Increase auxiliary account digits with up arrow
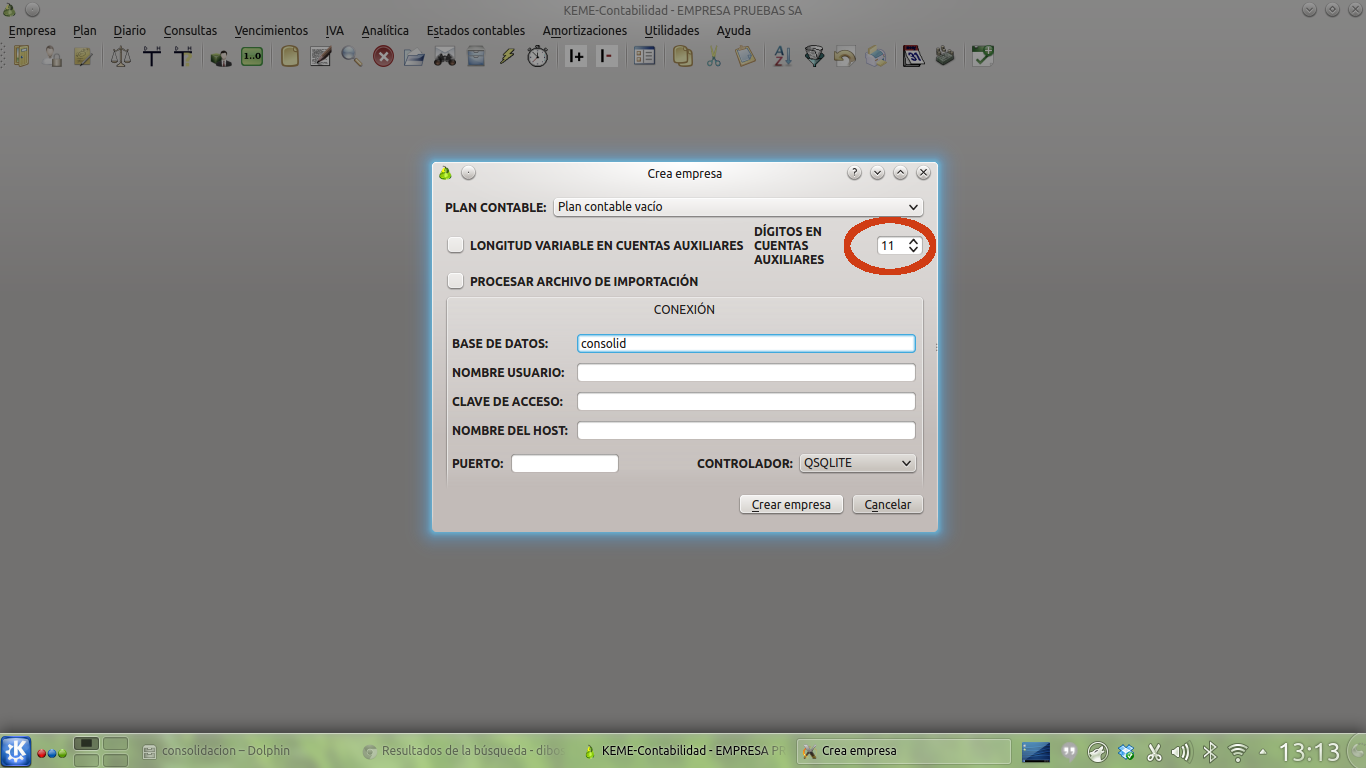Image resolution: width=1366 pixels, height=768 pixels. pyautogui.click(x=913, y=241)
